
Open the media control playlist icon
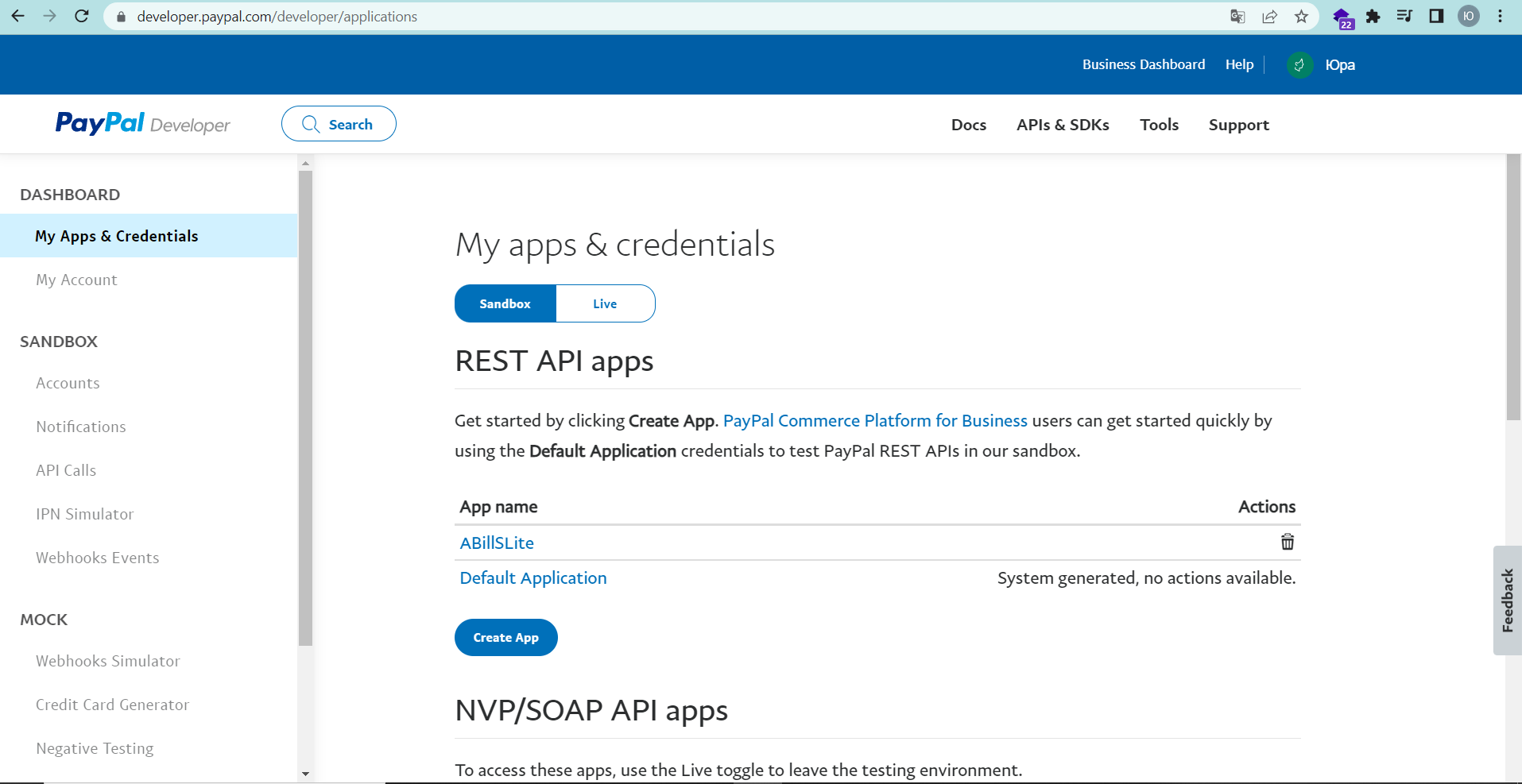[x=1404, y=16]
